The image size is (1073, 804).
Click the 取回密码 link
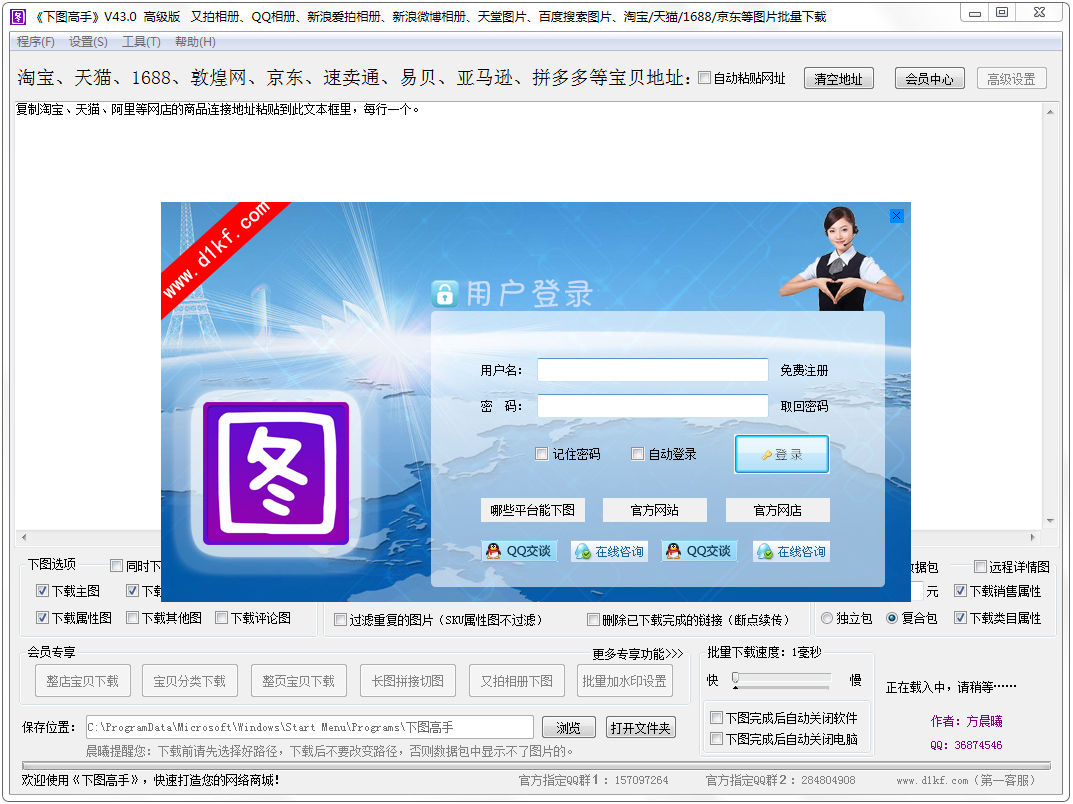click(x=804, y=406)
